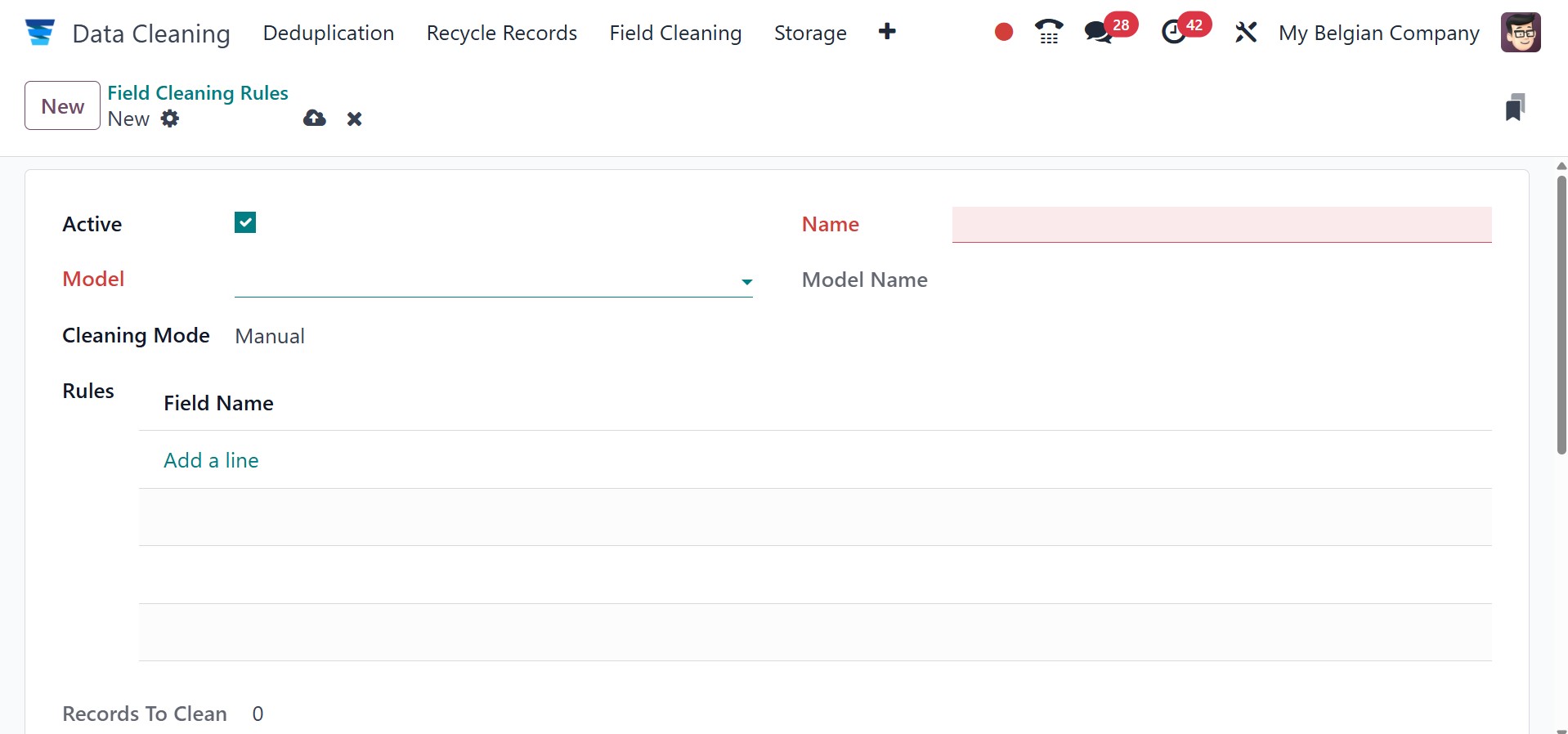Click the Name input field
Image resolution: width=1568 pixels, height=734 pixels.
click(x=1221, y=224)
